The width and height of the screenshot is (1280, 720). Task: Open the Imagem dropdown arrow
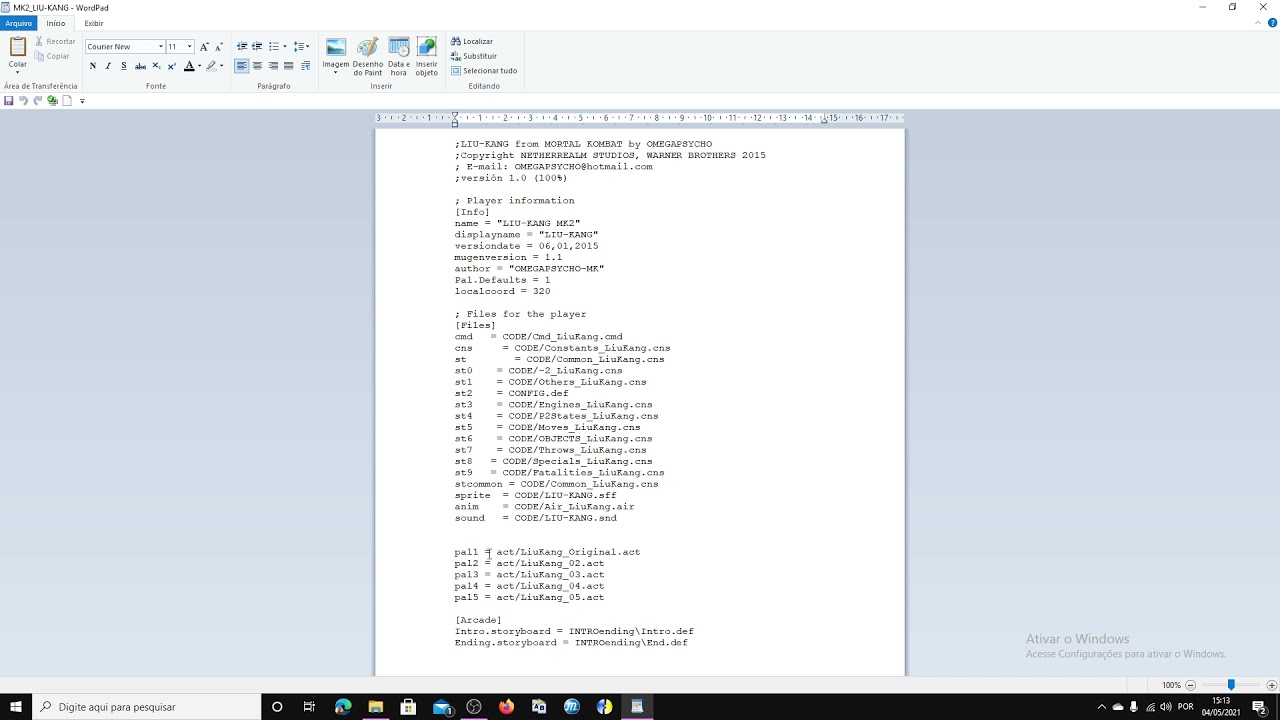click(336, 72)
